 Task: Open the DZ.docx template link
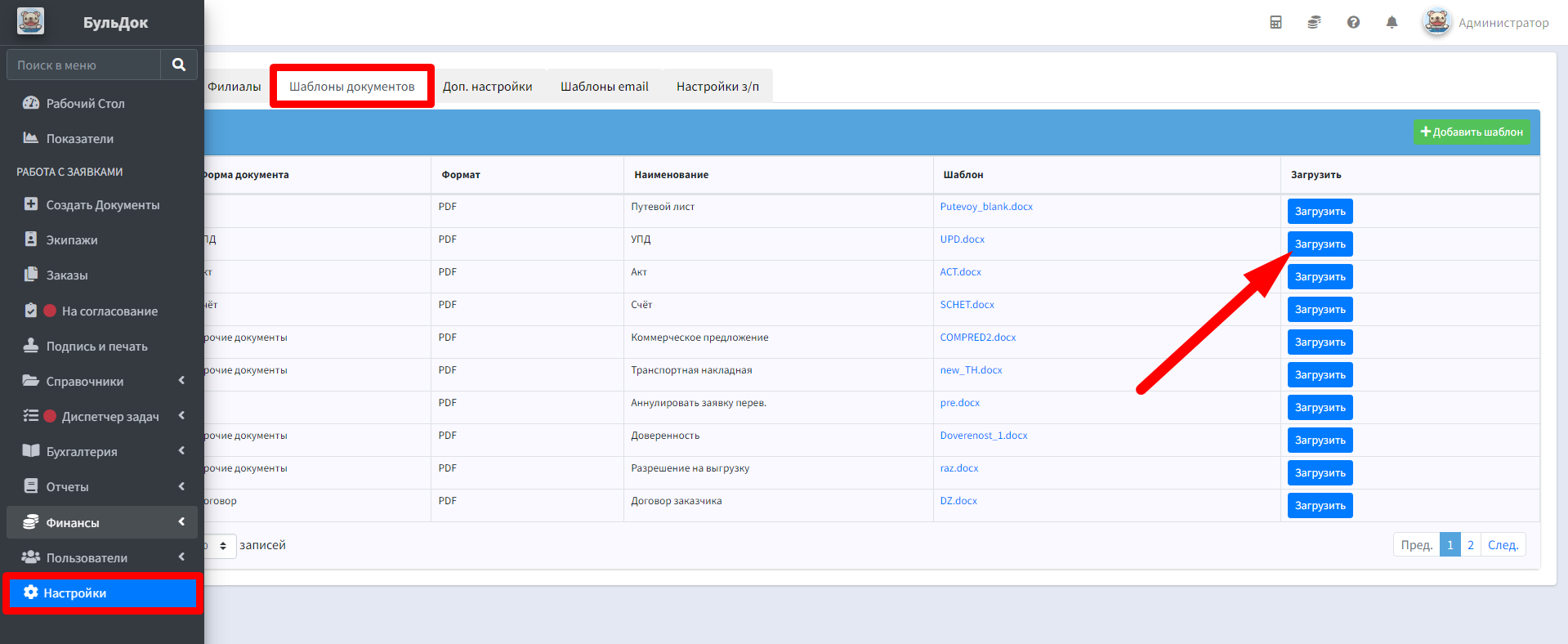[x=958, y=501]
